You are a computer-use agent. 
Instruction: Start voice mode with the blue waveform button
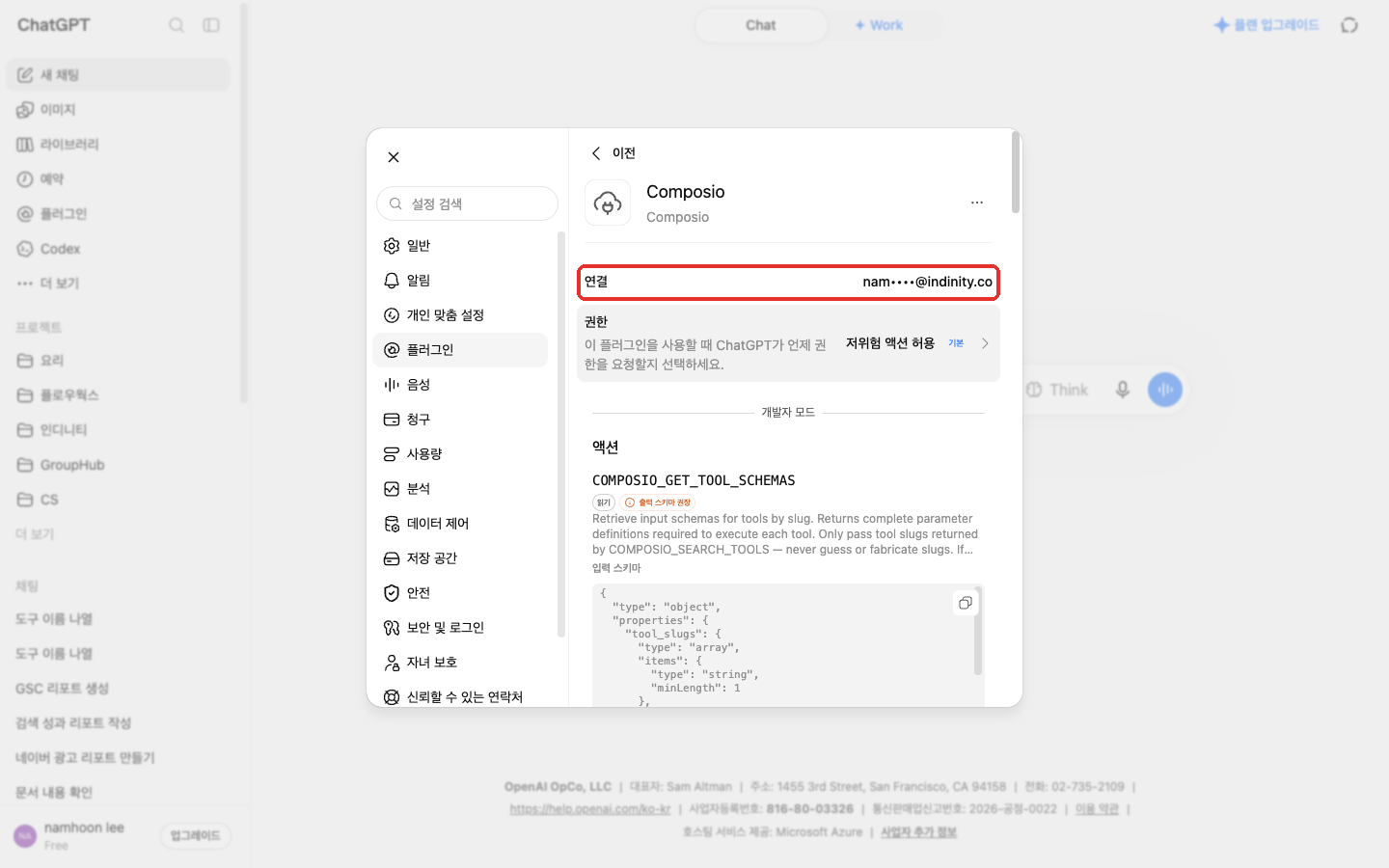(x=1165, y=390)
